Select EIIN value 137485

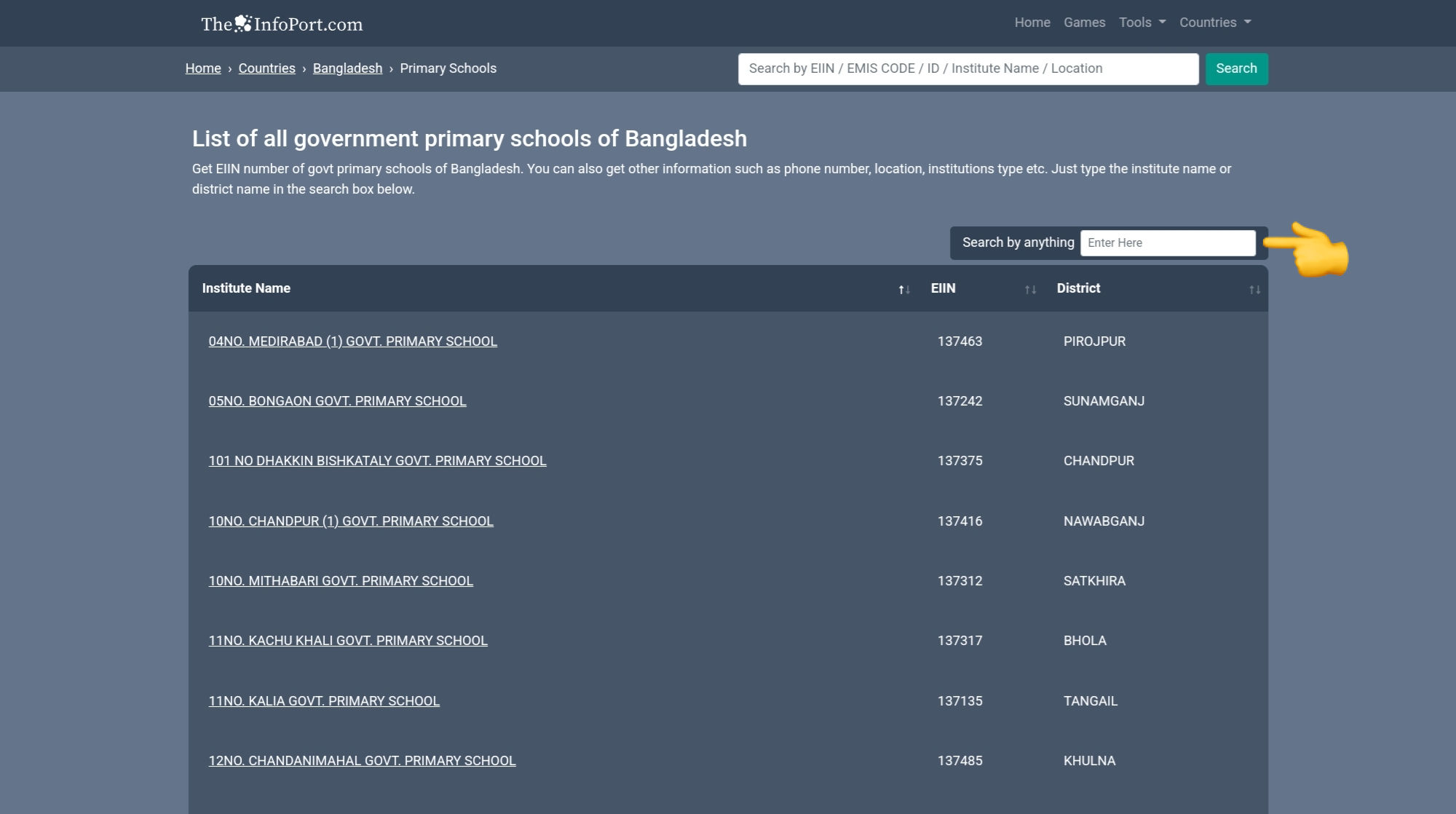pos(960,761)
